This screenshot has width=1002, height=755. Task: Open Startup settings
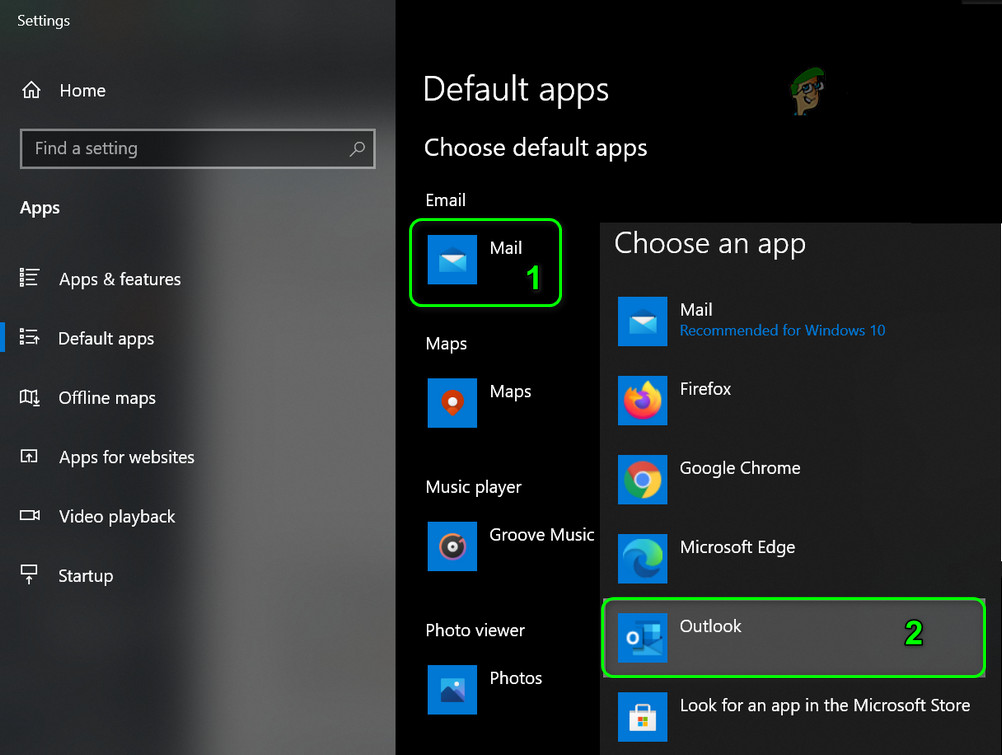tap(86, 576)
